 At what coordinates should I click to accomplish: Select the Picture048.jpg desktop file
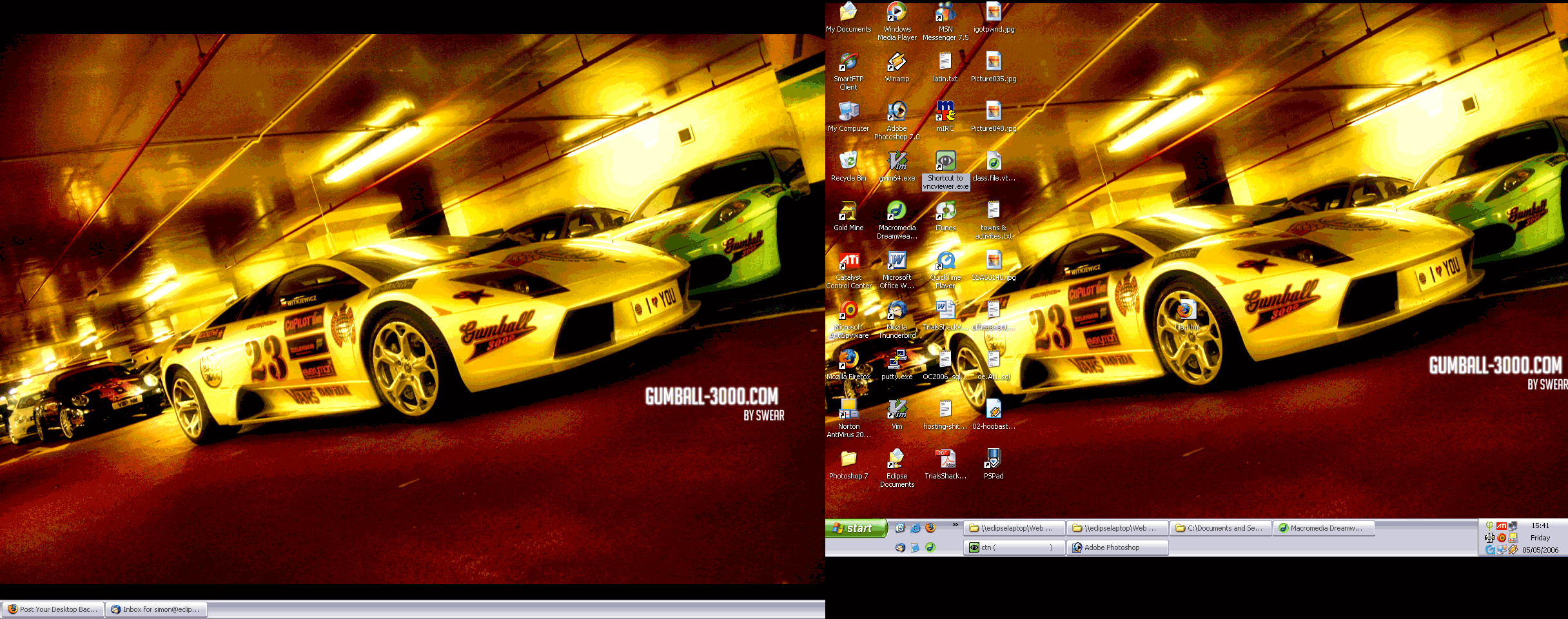pyautogui.click(x=994, y=117)
